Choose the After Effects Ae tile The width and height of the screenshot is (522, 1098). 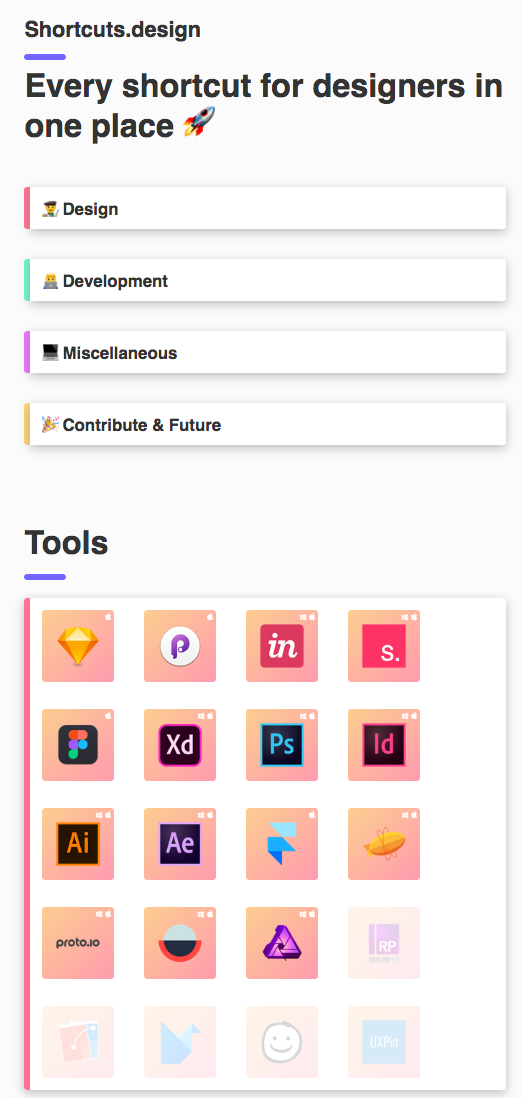[180, 844]
